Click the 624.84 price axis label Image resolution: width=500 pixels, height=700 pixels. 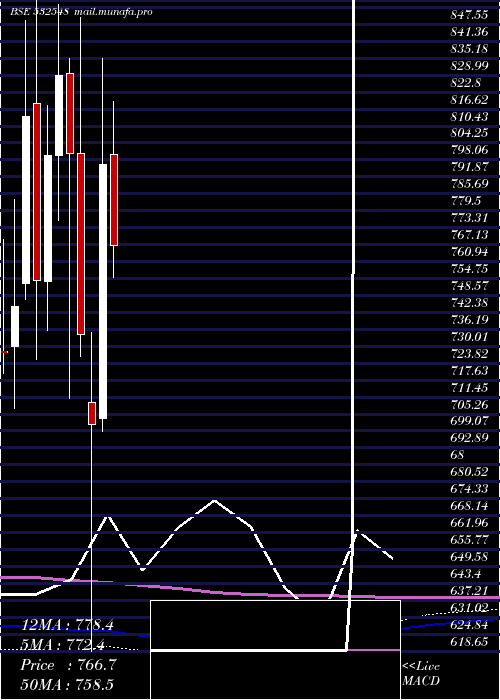[x=469, y=625]
